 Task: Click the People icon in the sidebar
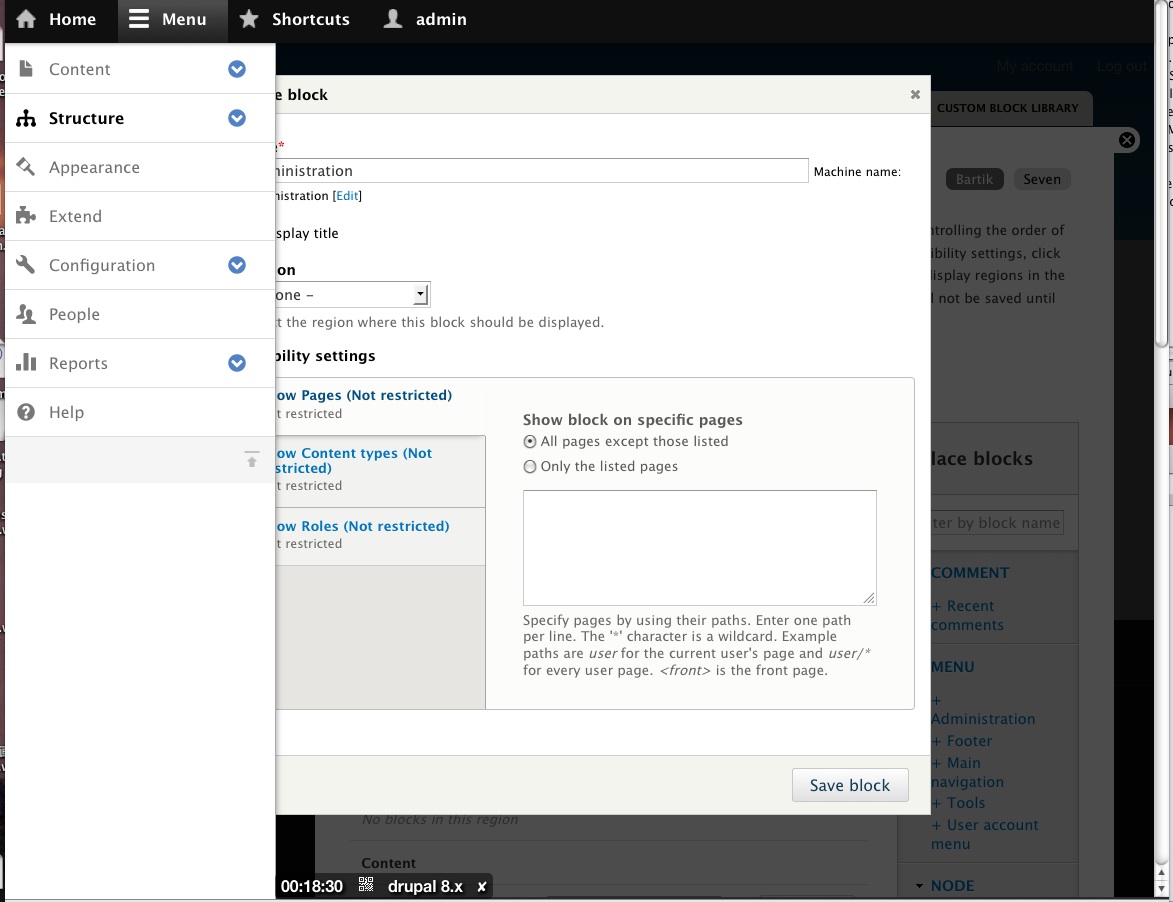26,314
